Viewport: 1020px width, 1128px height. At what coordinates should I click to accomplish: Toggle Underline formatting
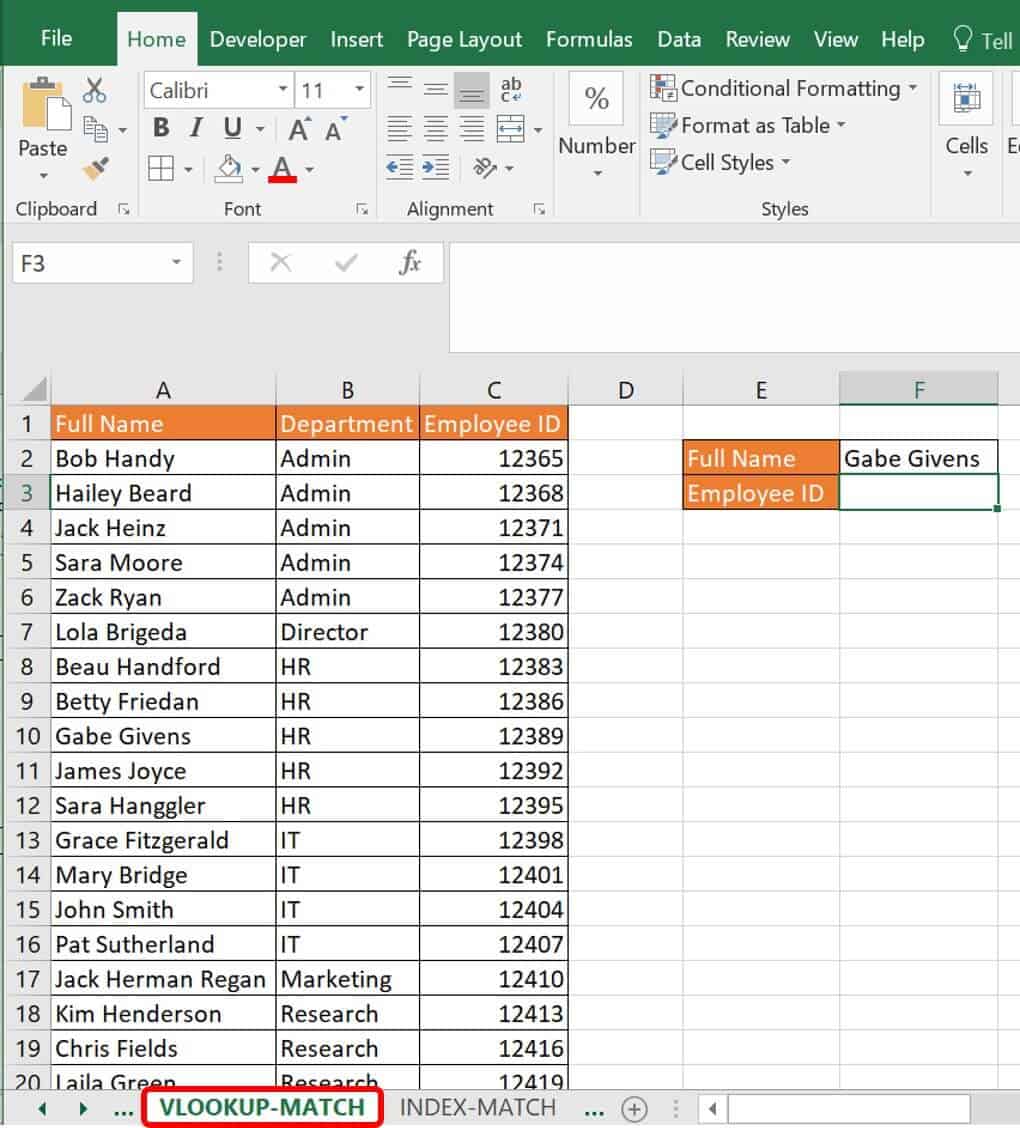click(232, 129)
